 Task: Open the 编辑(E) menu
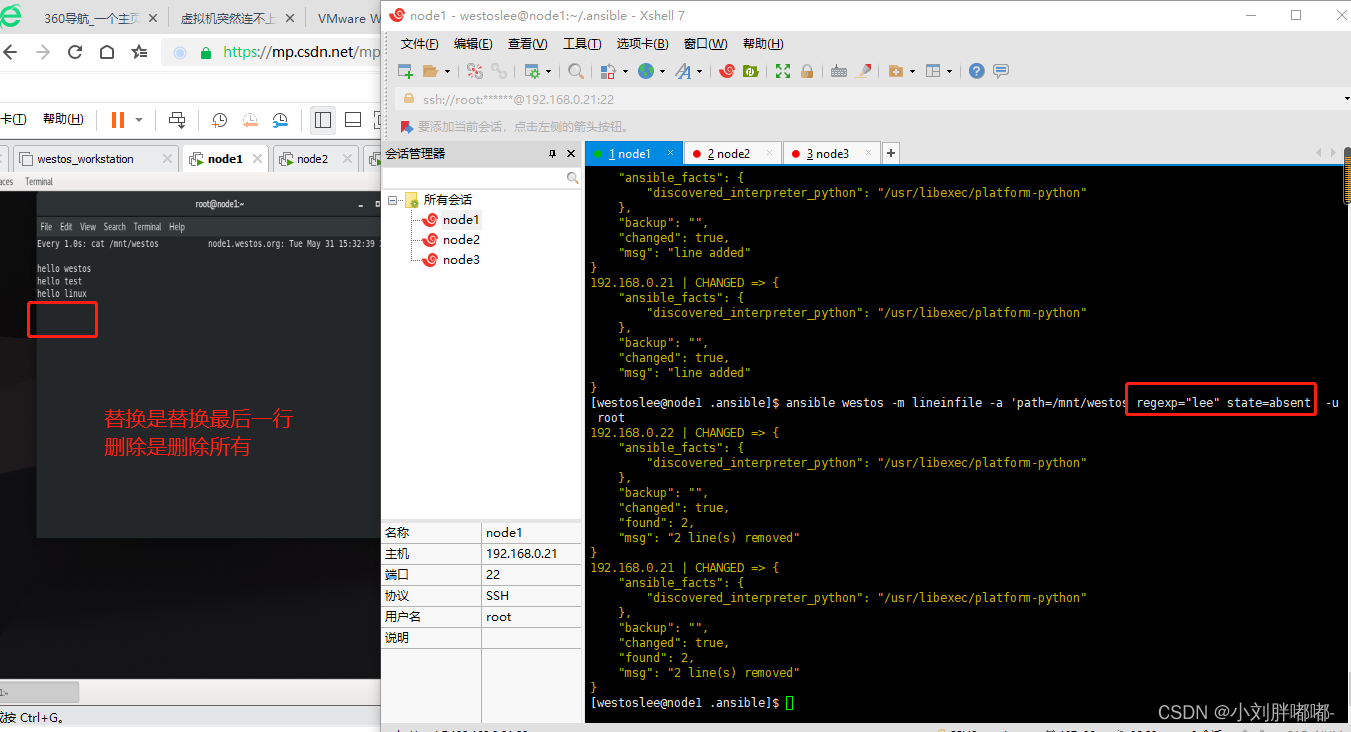point(473,44)
